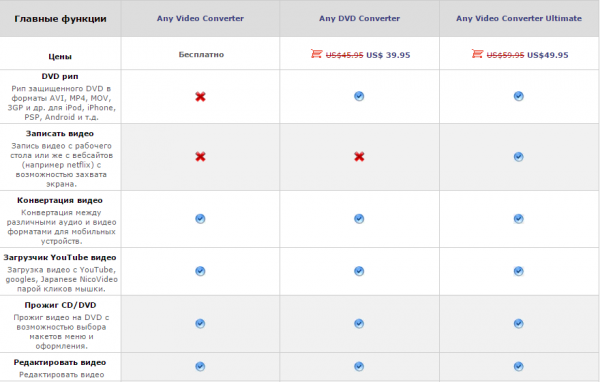600x382 pixels.
Task: Click the Редактировать видео check mark under Any DVD Converter
Action: click(x=359, y=367)
